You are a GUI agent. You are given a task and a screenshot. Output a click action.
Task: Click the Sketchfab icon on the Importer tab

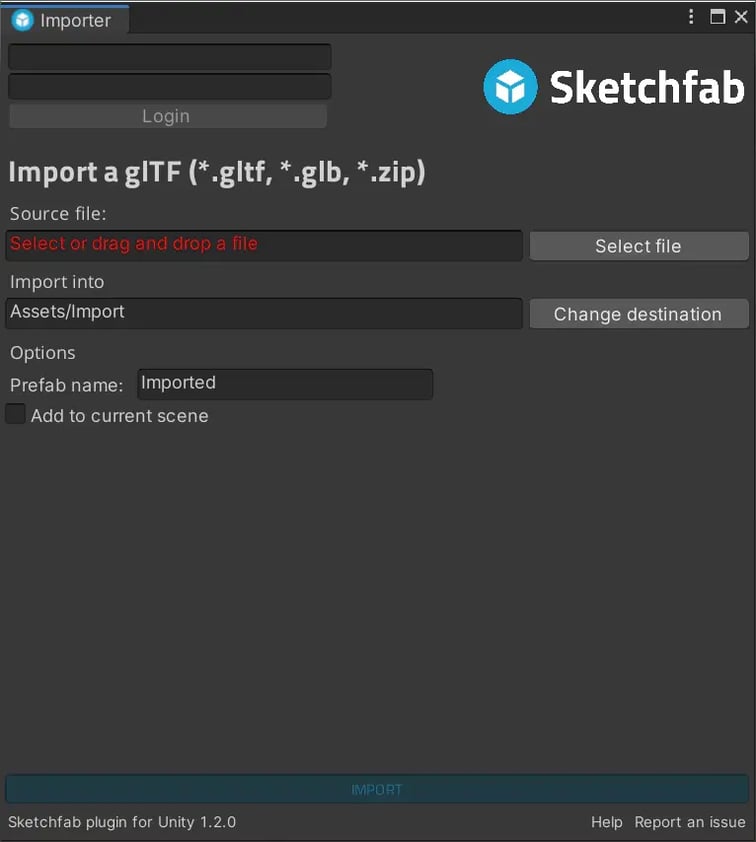point(21,19)
